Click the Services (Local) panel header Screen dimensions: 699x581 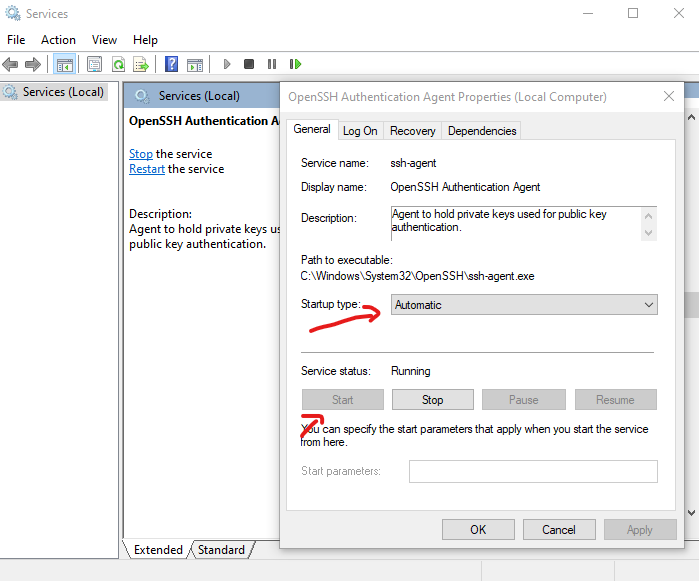coord(199,96)
